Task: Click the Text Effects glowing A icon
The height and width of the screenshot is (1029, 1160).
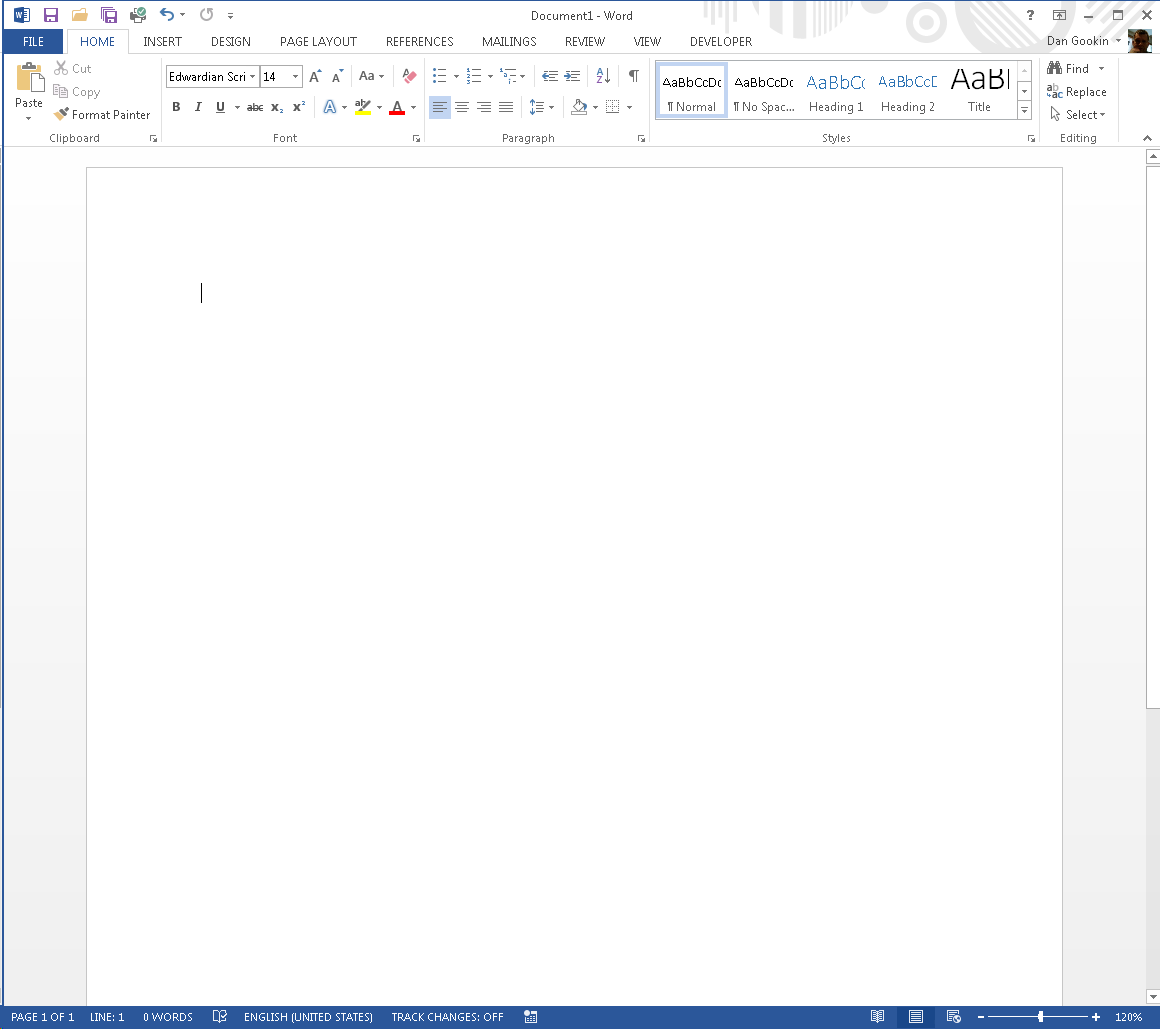Action: point(329,107)
